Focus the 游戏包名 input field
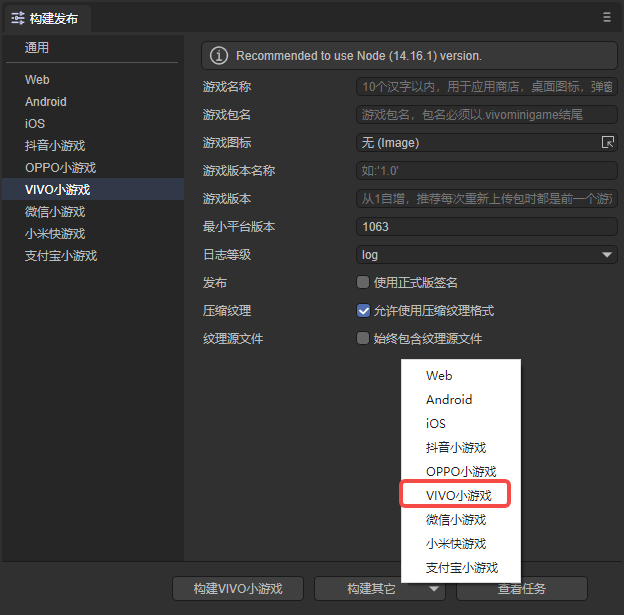The width and height of the screenshot is (624, 615). pos(486,115)
